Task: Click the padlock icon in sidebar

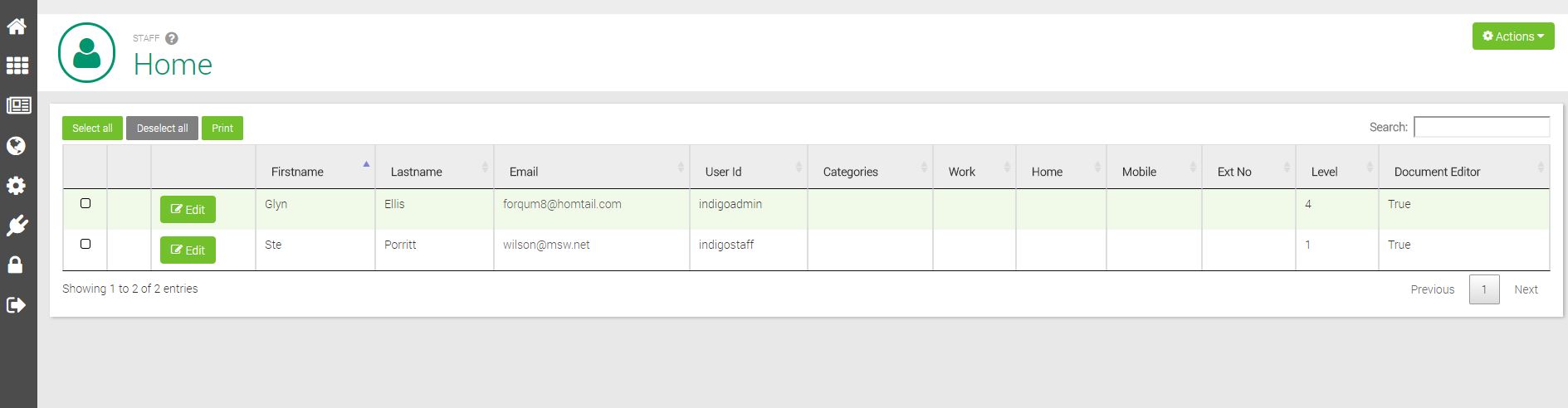Action: point(15,265)
